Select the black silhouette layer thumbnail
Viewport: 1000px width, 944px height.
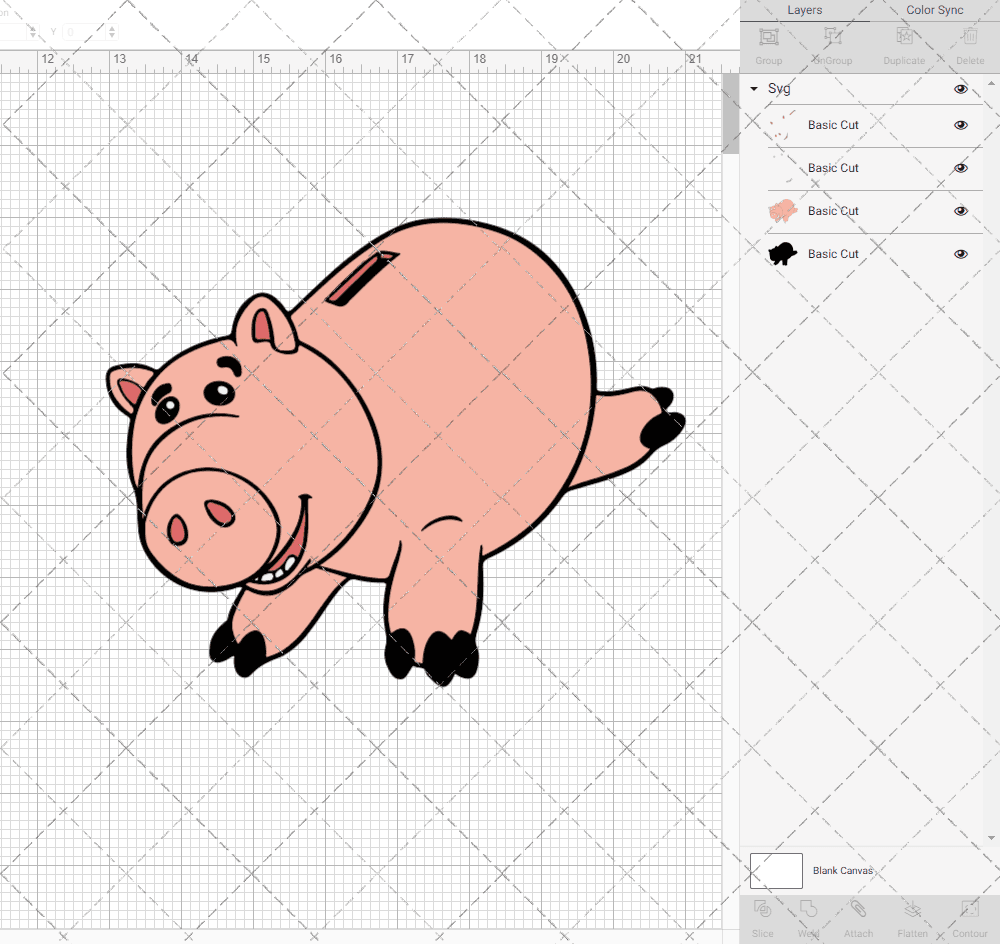(x=783, y=254)
